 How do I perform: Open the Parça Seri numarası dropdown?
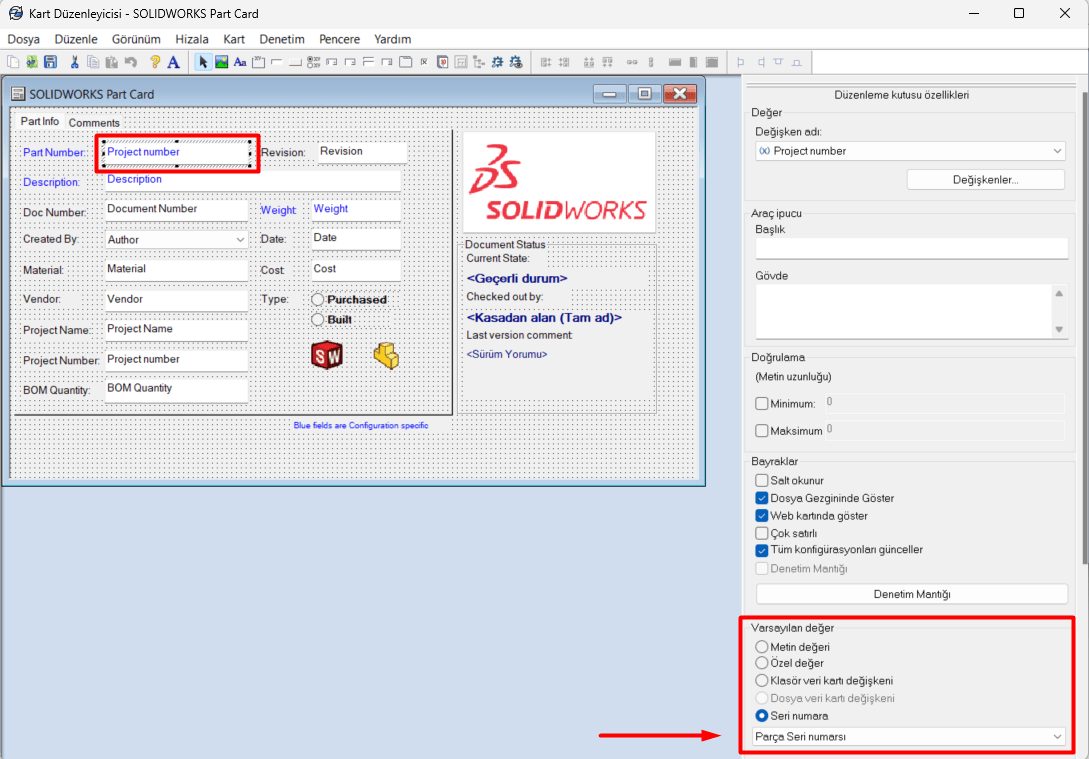(909, 736)
